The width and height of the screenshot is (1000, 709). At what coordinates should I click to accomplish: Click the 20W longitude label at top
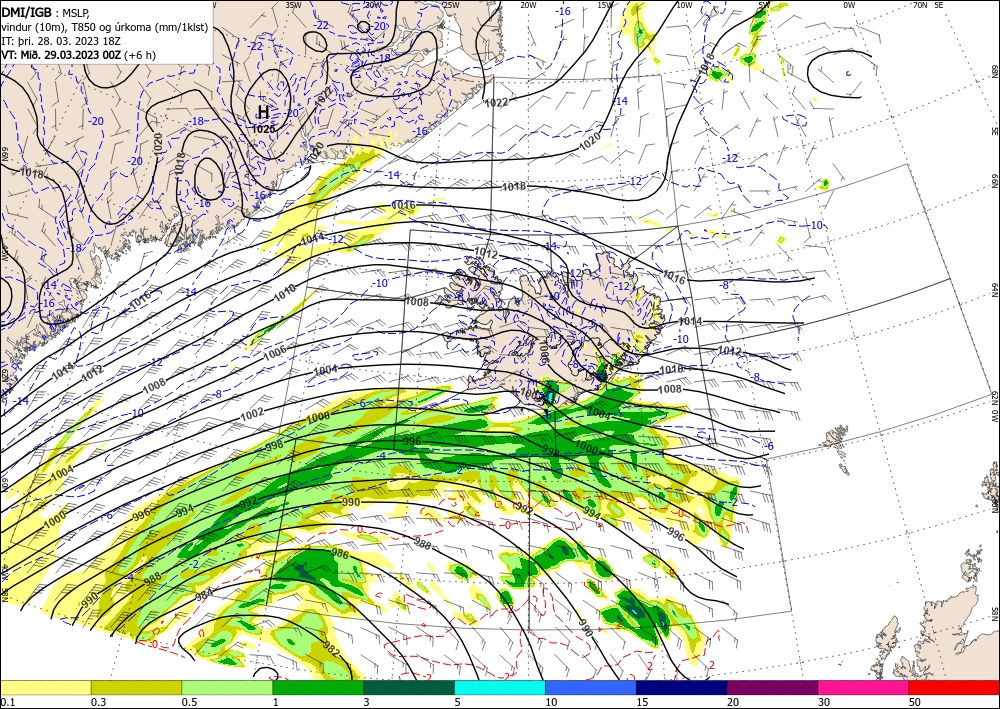point(528,5)
